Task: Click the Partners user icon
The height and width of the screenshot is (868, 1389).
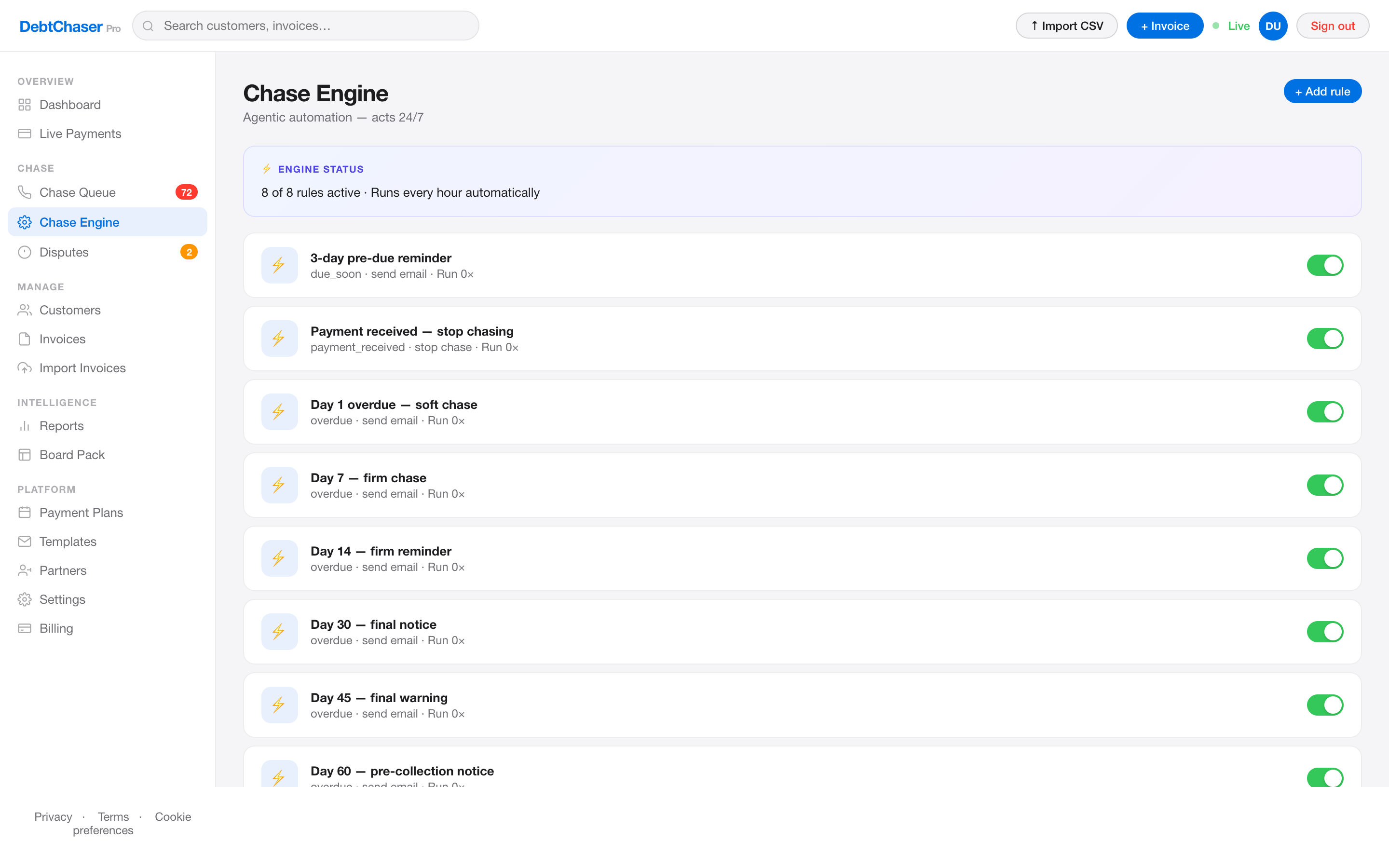Action: point(24,570)
